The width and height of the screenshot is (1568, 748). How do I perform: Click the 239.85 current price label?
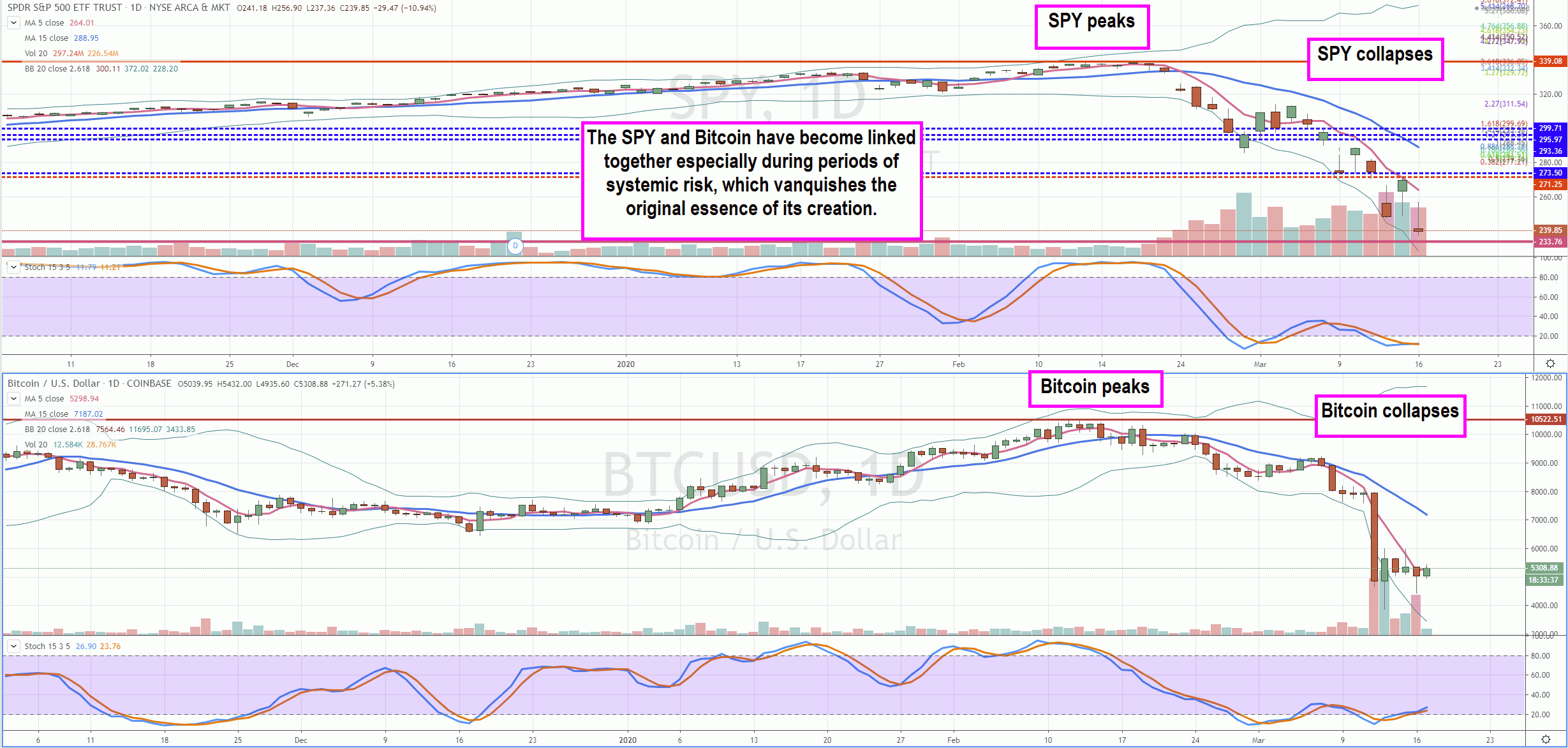(x=1550, y=230)
